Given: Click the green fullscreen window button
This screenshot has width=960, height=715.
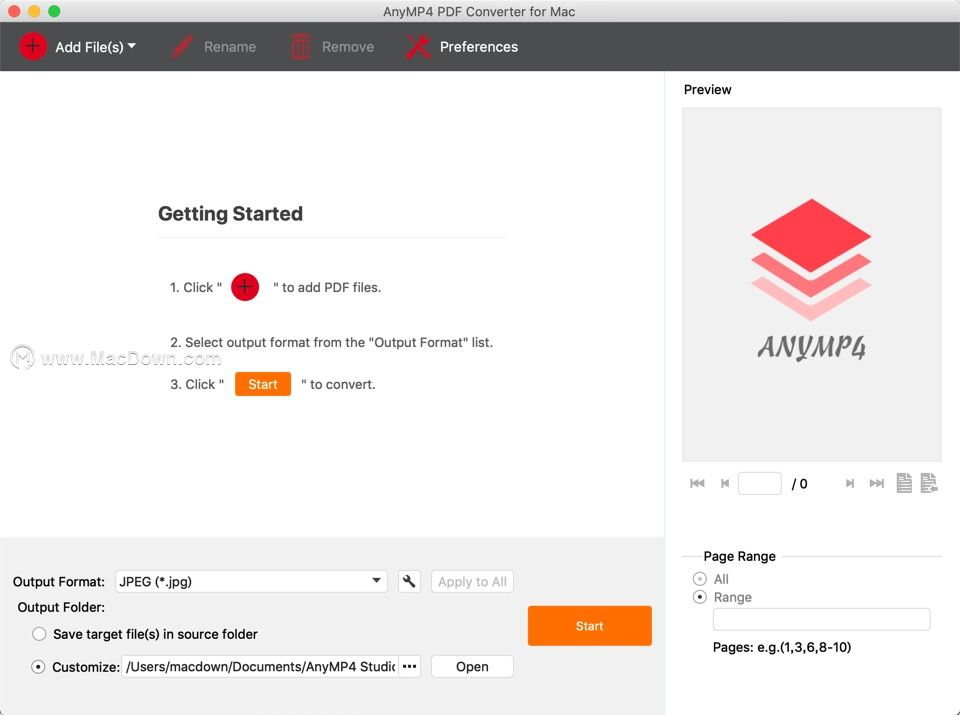Looking at the screenshot, I should tap(54, 11).
